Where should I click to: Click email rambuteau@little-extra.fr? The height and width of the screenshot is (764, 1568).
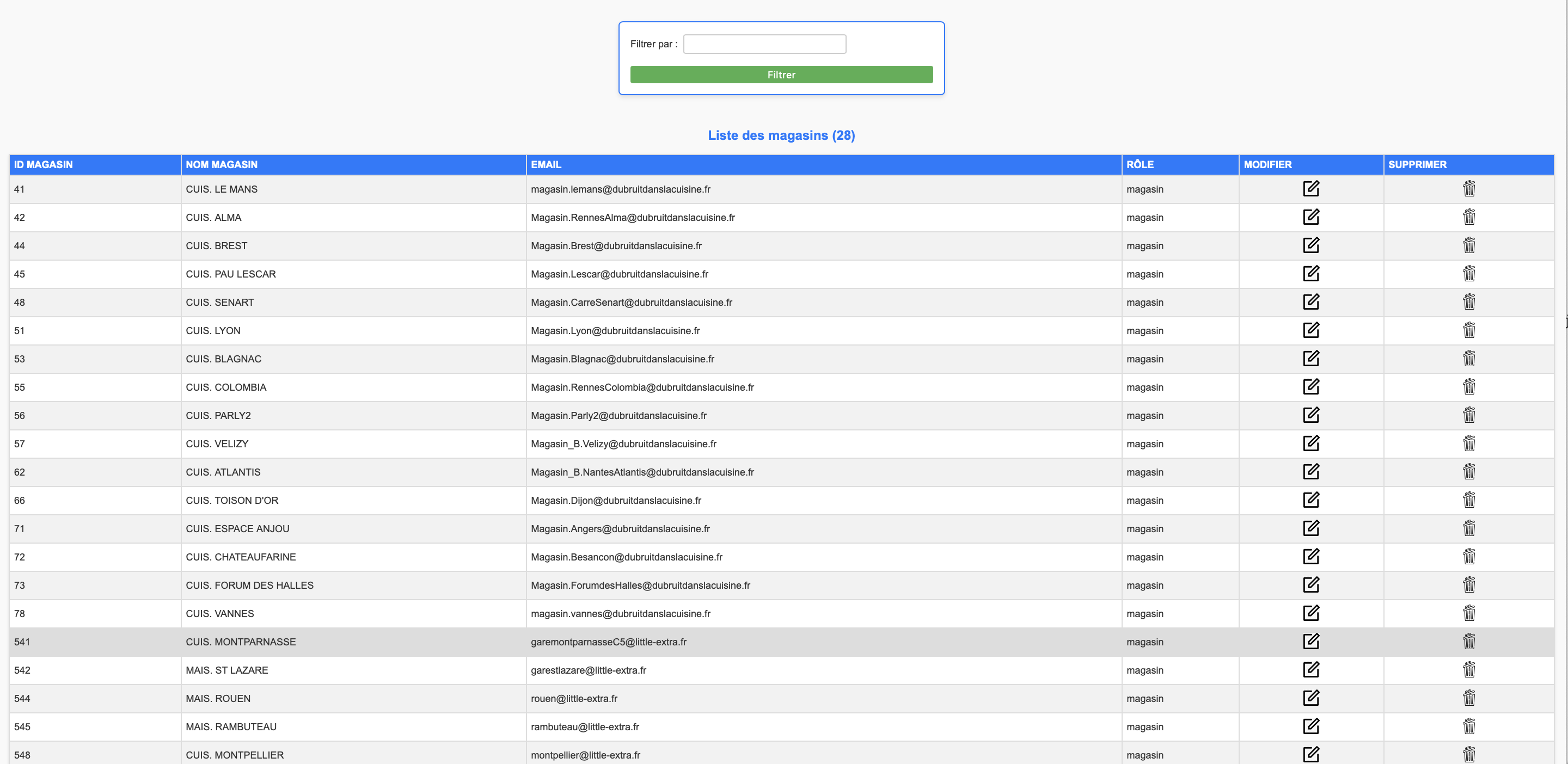point(584,727)
